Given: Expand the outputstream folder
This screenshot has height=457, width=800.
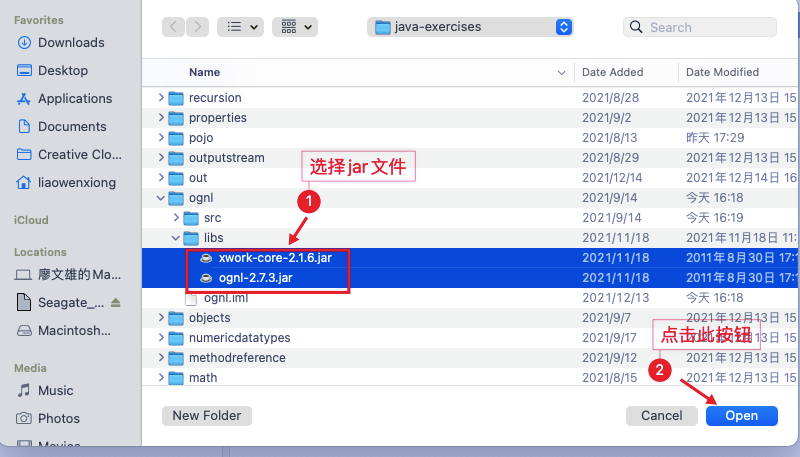Looking at the screenshot, I should pyautogui.click(x=161, y=158).
